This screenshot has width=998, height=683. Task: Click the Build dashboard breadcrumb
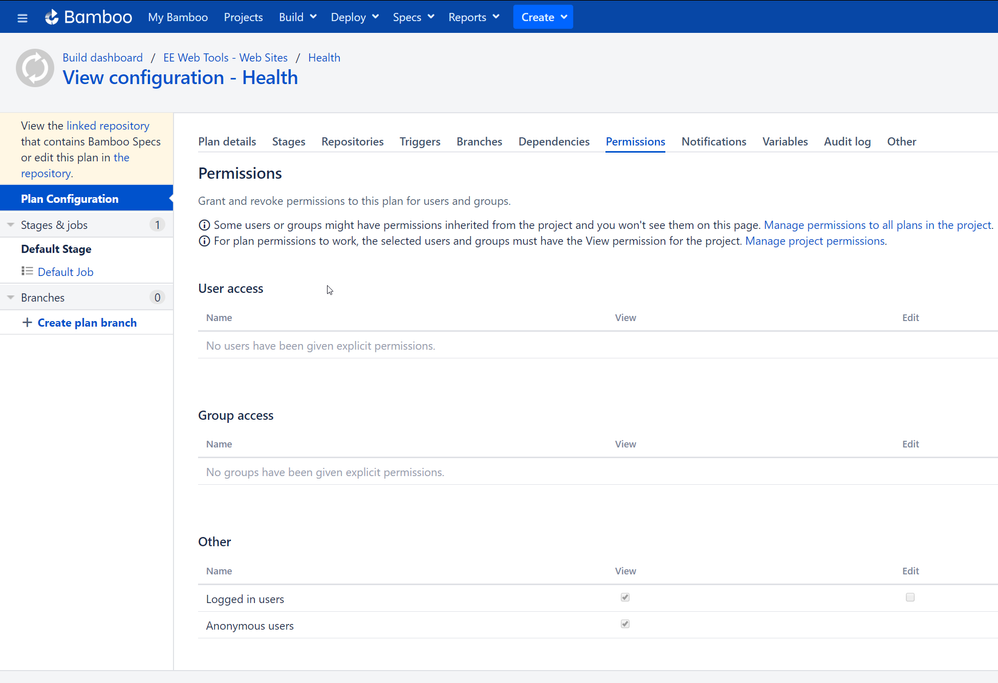102,57
